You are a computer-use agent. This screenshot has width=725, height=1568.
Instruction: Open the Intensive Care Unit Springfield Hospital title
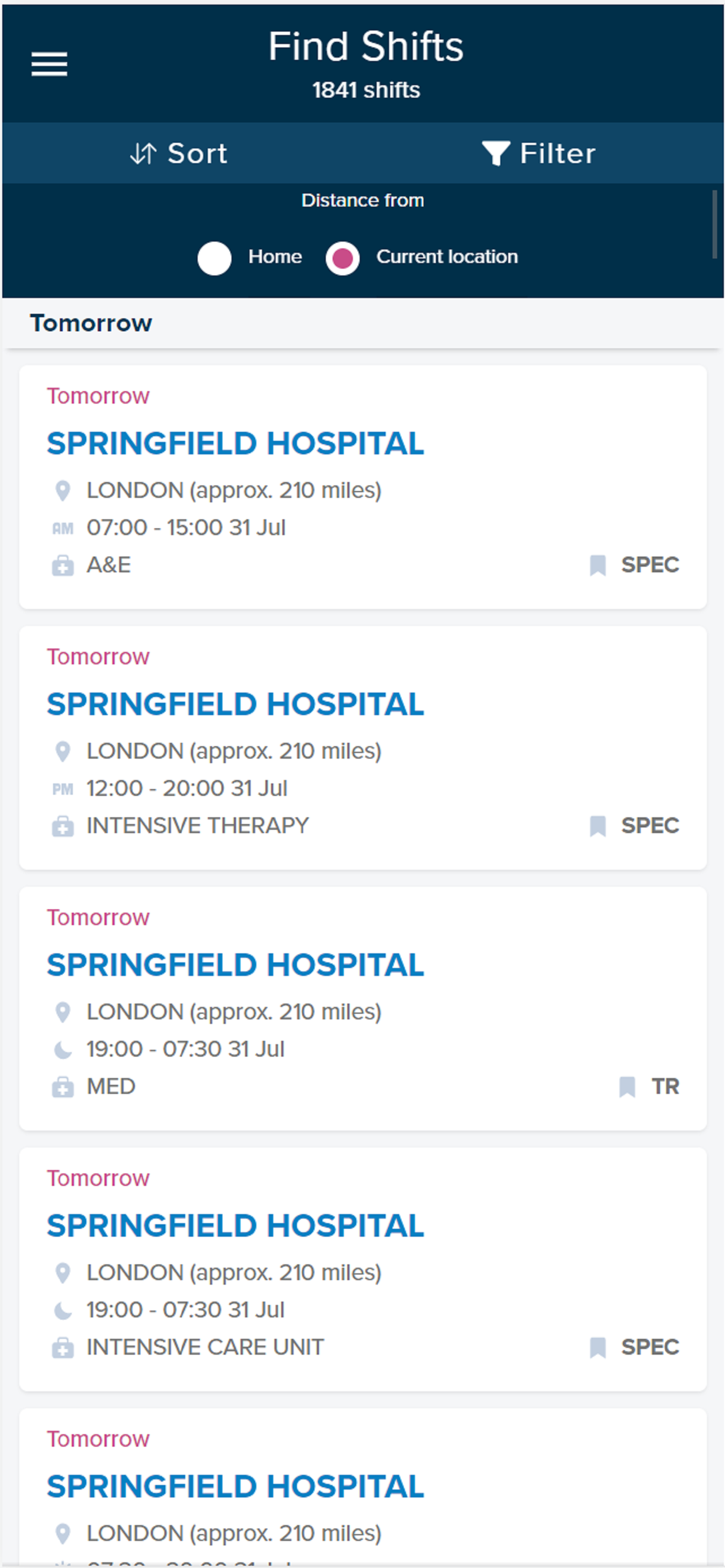pyautogui.click(x=235, y=1225)
